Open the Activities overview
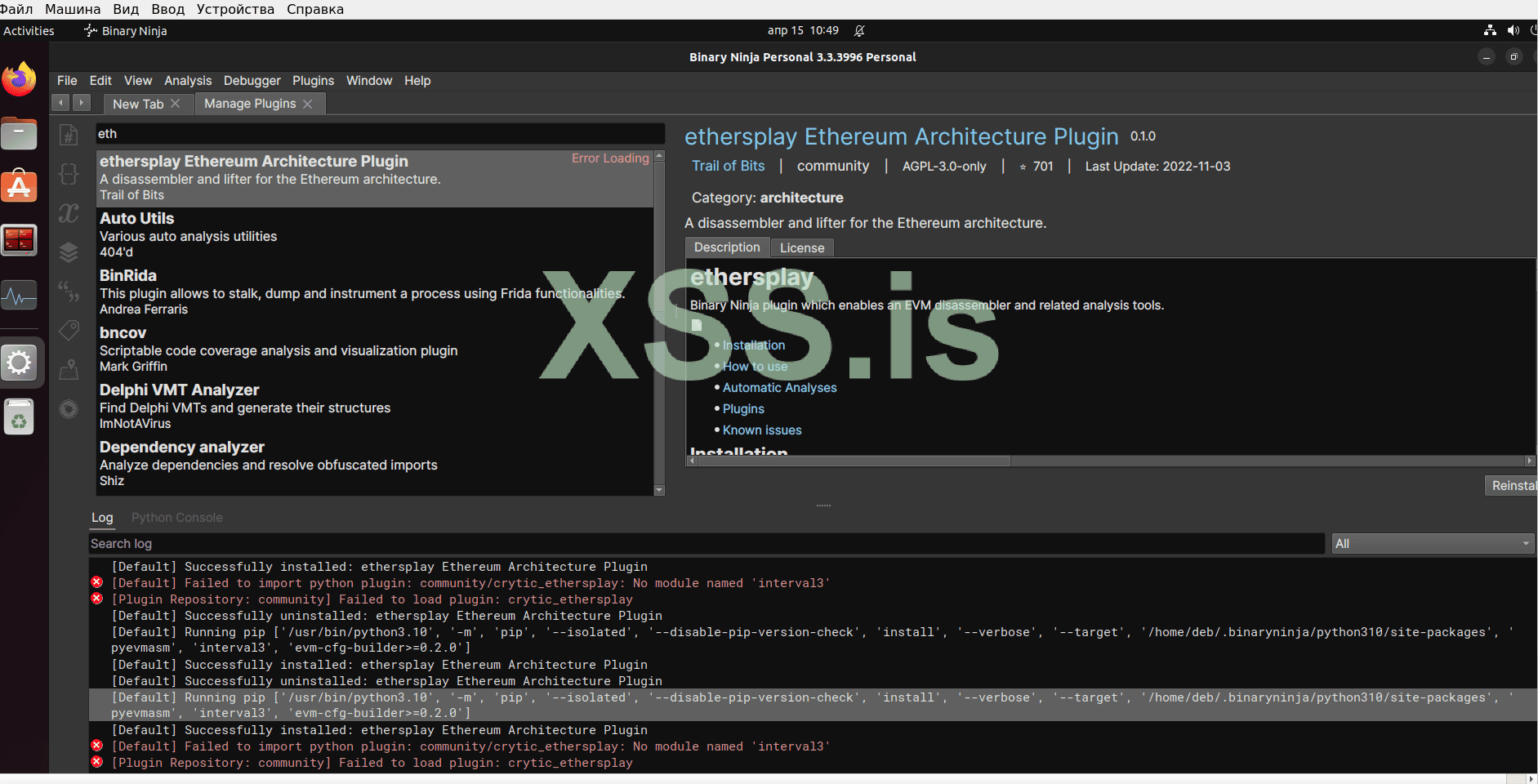 pos(29,31)
